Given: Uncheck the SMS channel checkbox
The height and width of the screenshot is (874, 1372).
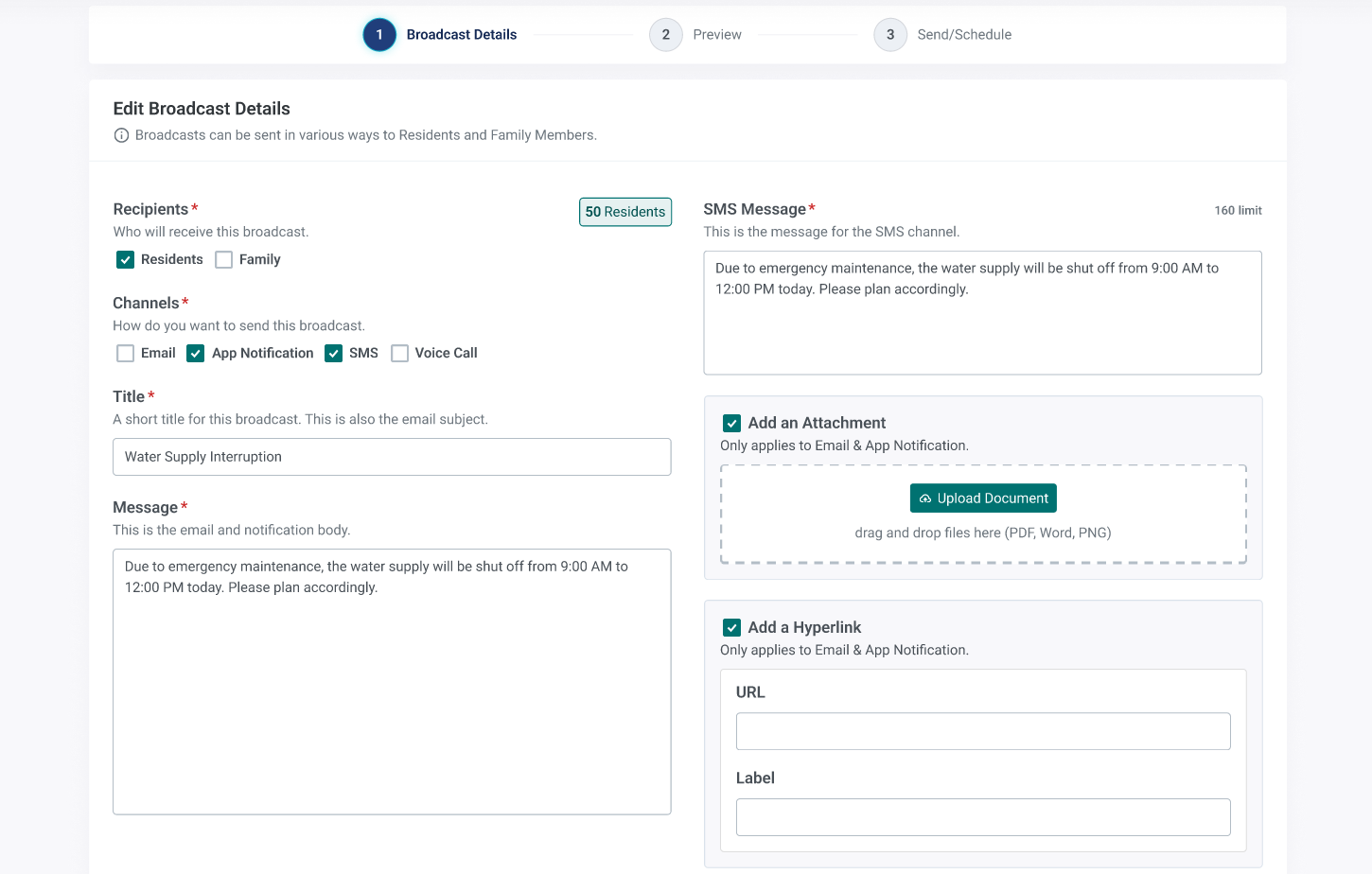Looking at the screenshot, I should 333,353.
